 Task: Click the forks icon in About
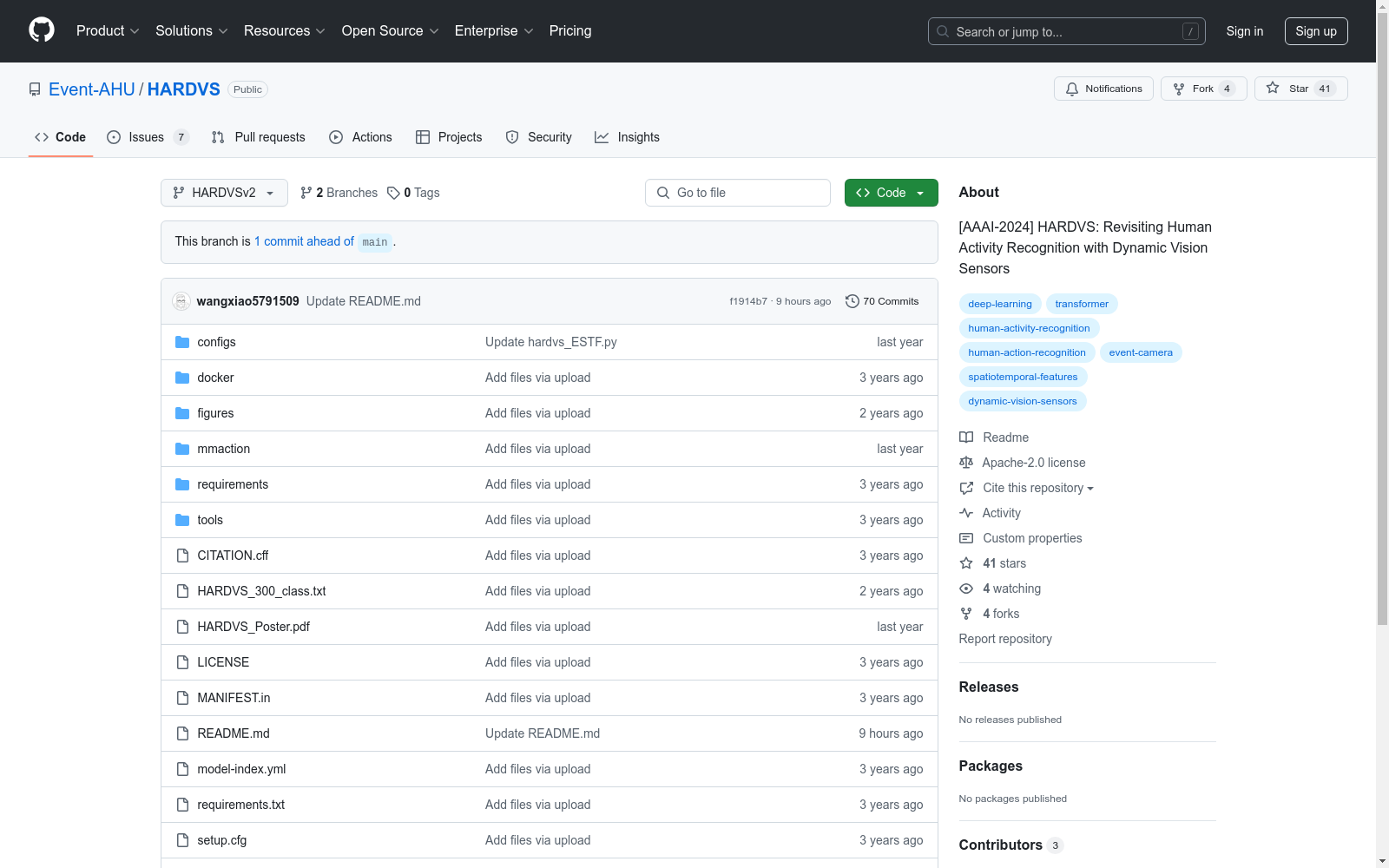tap(966, 614)
